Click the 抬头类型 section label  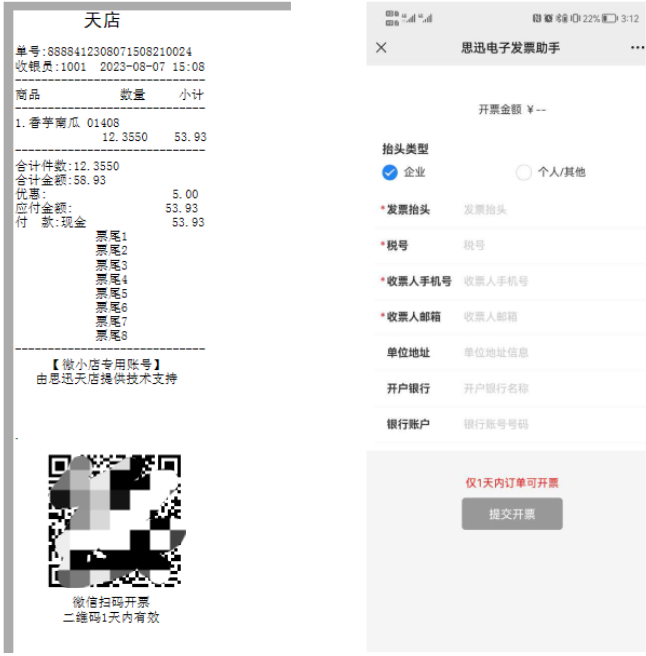point(405,149)
